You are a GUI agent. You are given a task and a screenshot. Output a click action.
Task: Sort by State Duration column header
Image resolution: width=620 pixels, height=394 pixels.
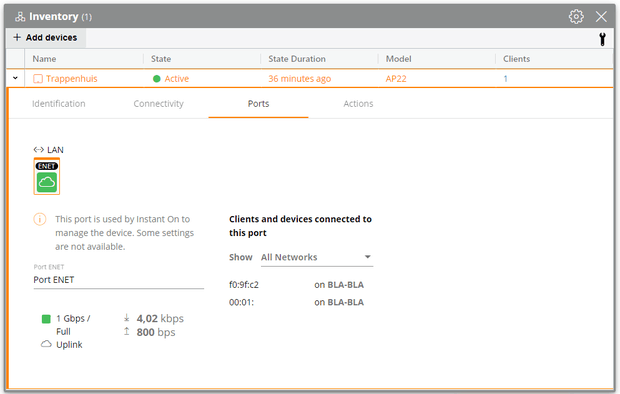point(297,59)
